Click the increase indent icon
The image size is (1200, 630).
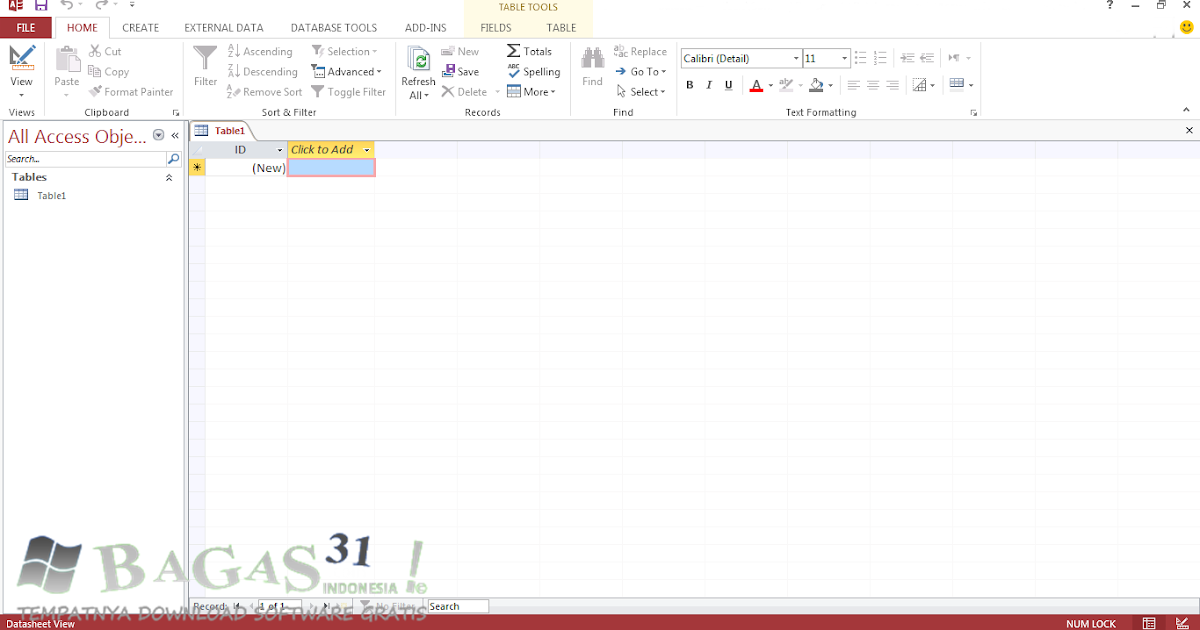(907, 58)
